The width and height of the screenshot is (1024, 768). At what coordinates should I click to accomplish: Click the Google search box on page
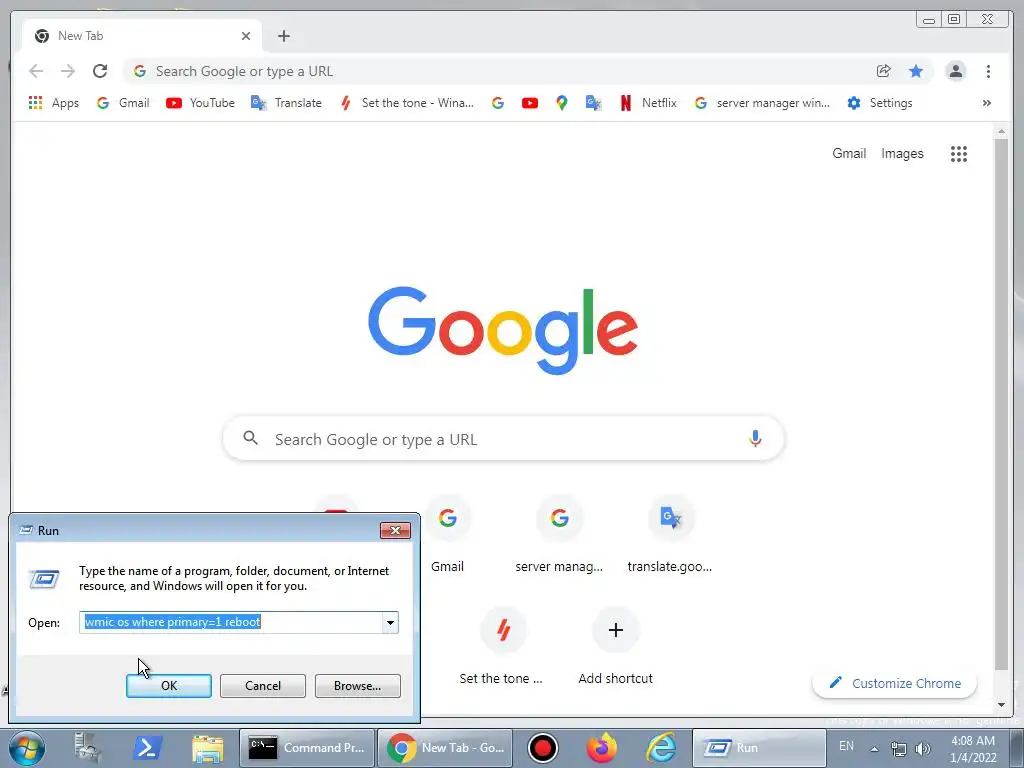click(504, 439)
